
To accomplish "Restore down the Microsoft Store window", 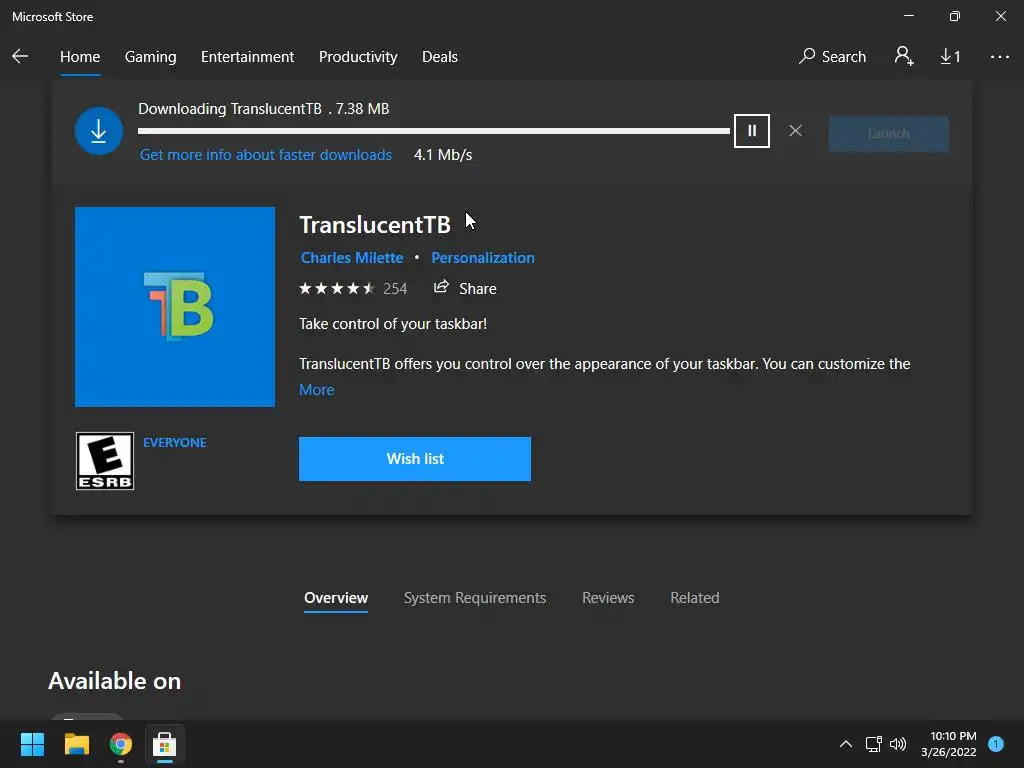I will (x=955, y=16).
